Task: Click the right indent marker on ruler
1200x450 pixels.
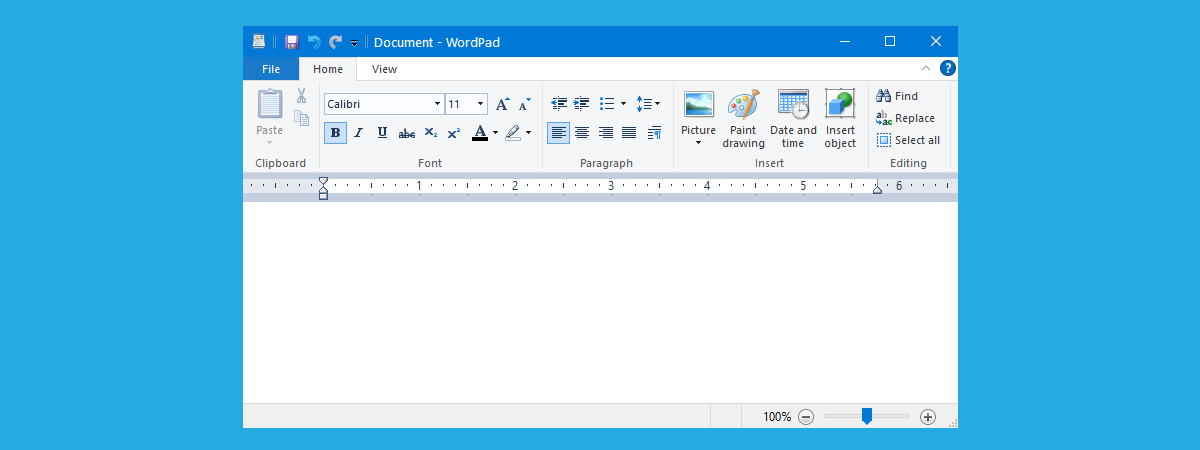Action: point(877,188)
